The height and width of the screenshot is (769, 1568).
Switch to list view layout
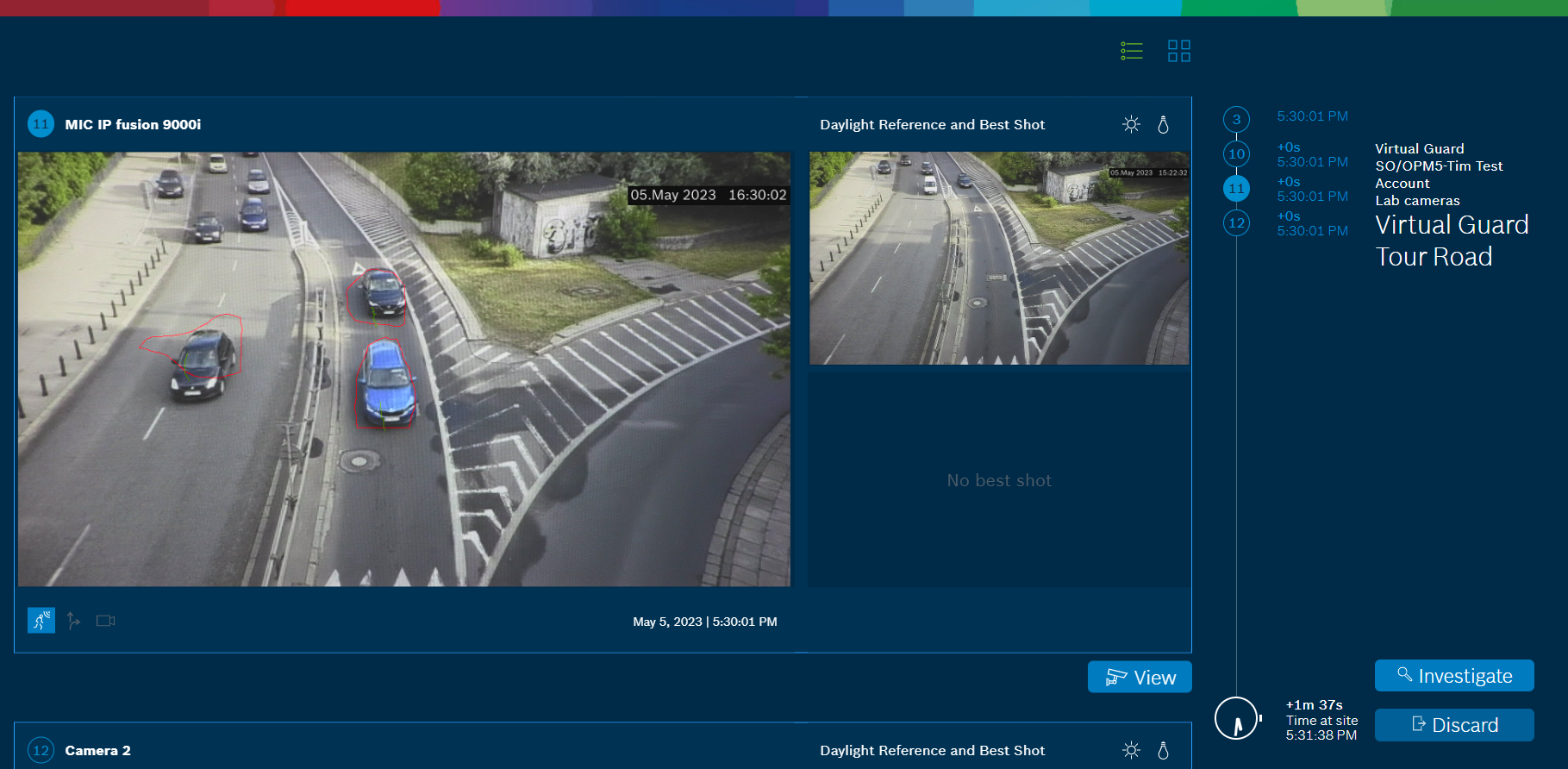(1131, 51)
